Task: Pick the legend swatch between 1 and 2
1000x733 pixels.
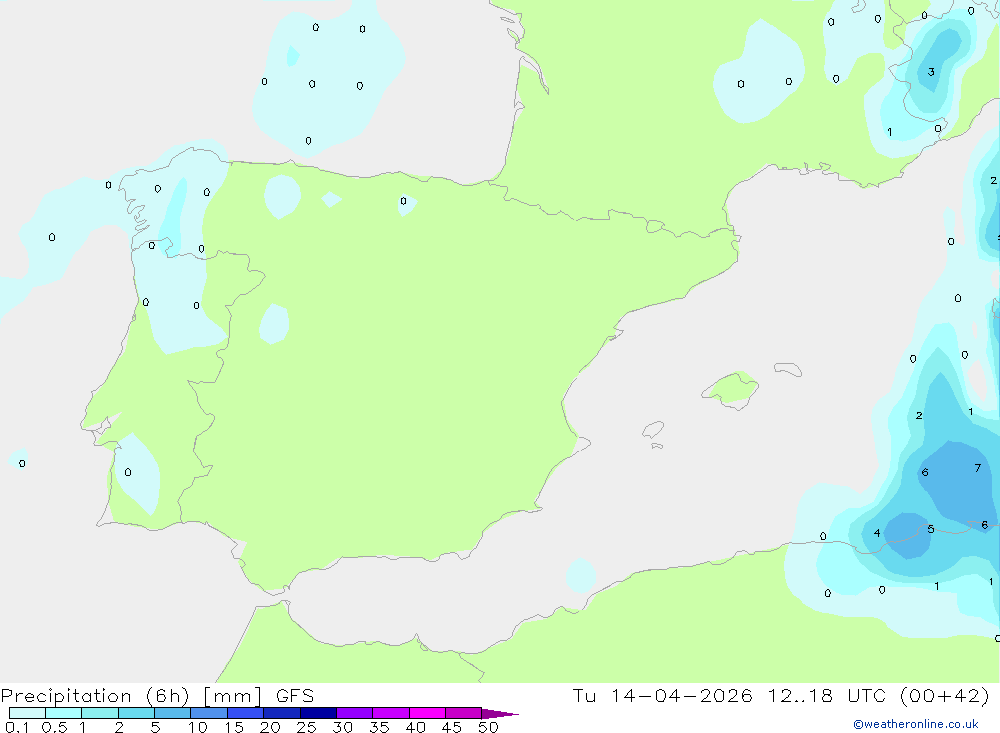Action: point(100,713)
